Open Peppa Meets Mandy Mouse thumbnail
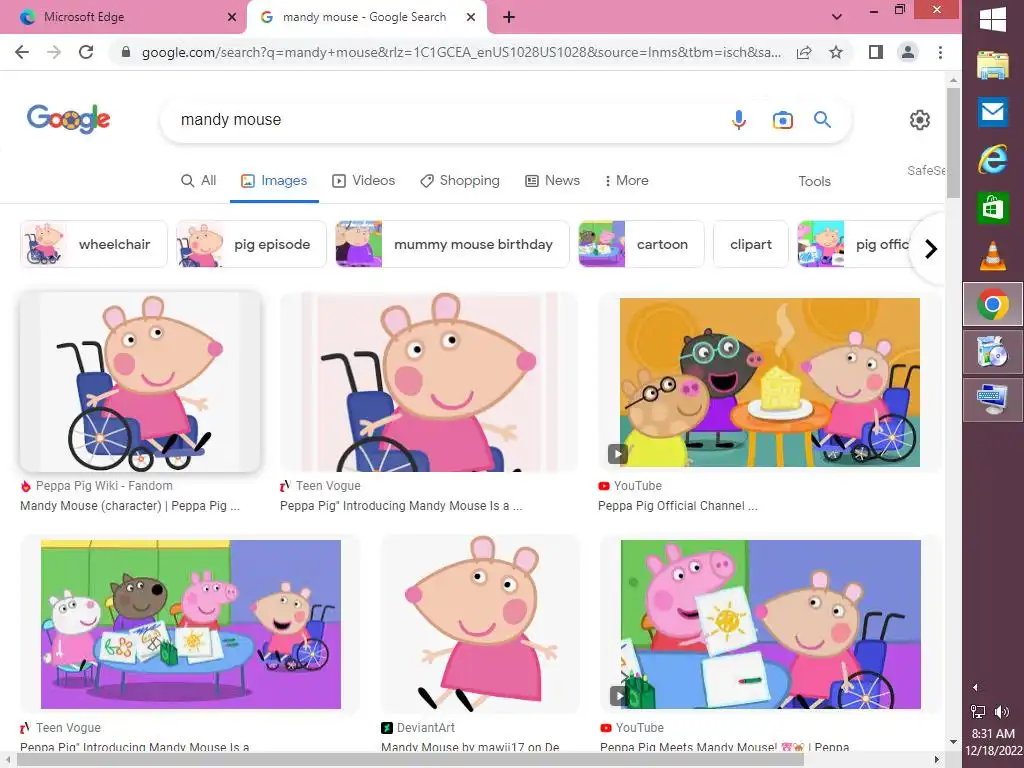The height and width of the screenshot is (768, 1024). pyautogui.click(x=771, y=624)
